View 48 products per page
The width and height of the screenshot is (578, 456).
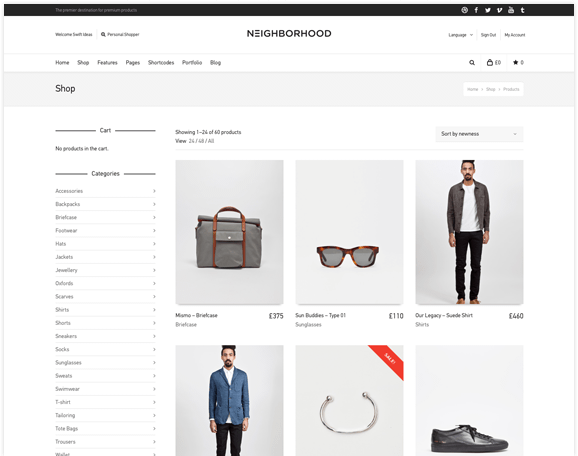[201, 141]
